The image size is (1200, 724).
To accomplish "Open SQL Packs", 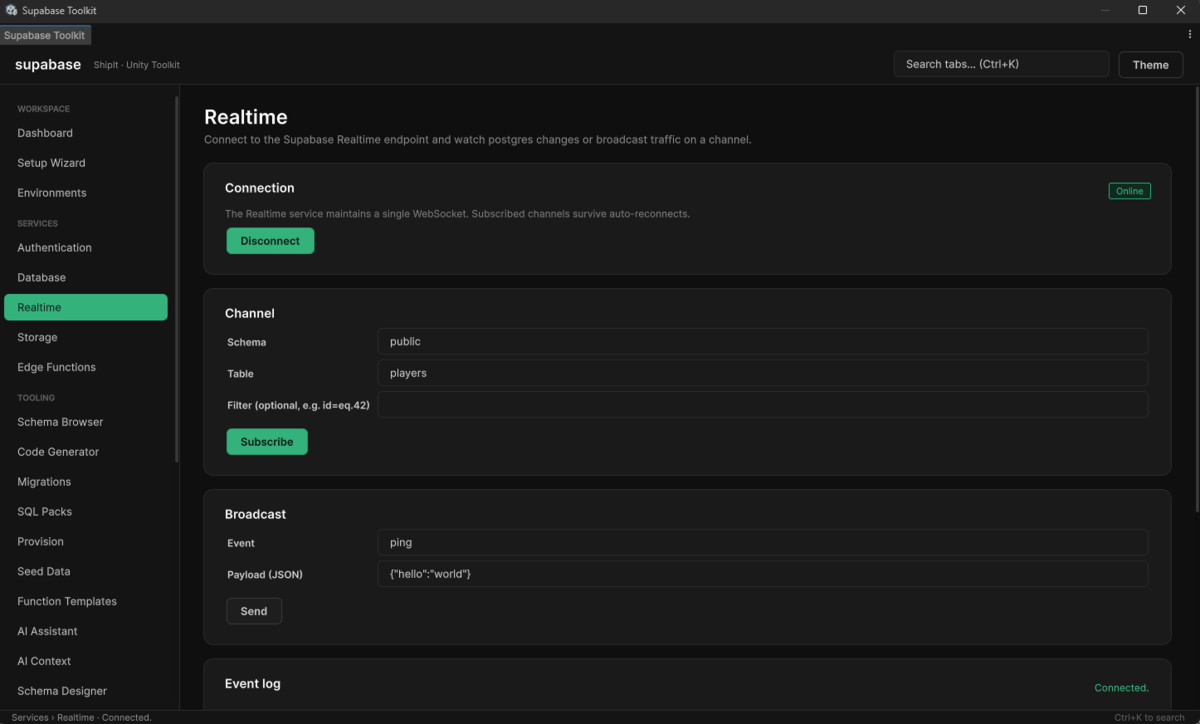I will click(86, 512).
